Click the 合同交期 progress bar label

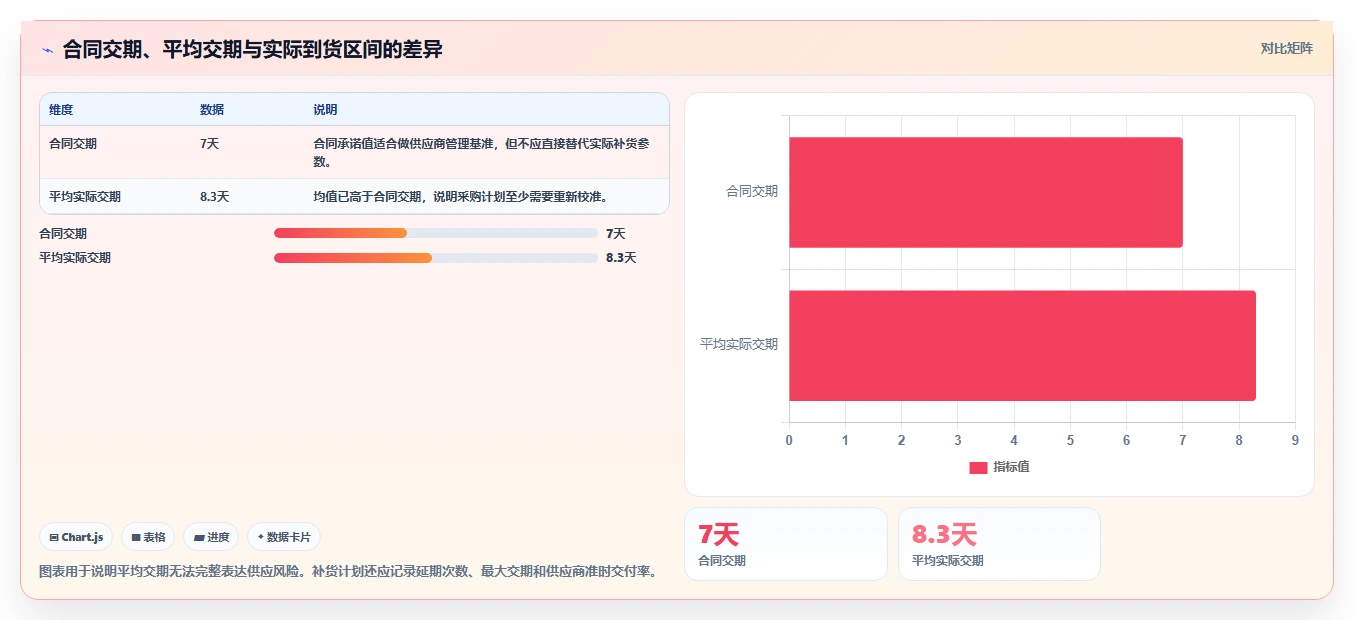(63, 233)
